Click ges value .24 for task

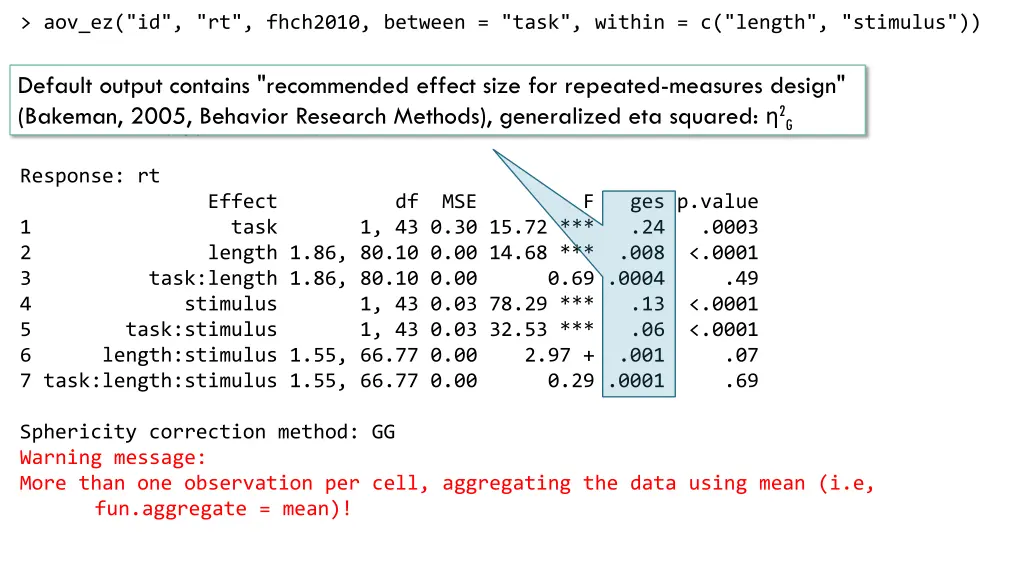648,227
